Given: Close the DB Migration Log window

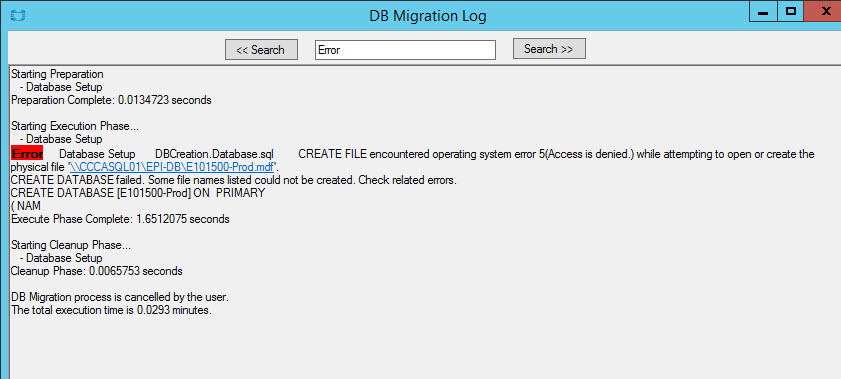Looking at the screenshot, I should click(823, 11).
